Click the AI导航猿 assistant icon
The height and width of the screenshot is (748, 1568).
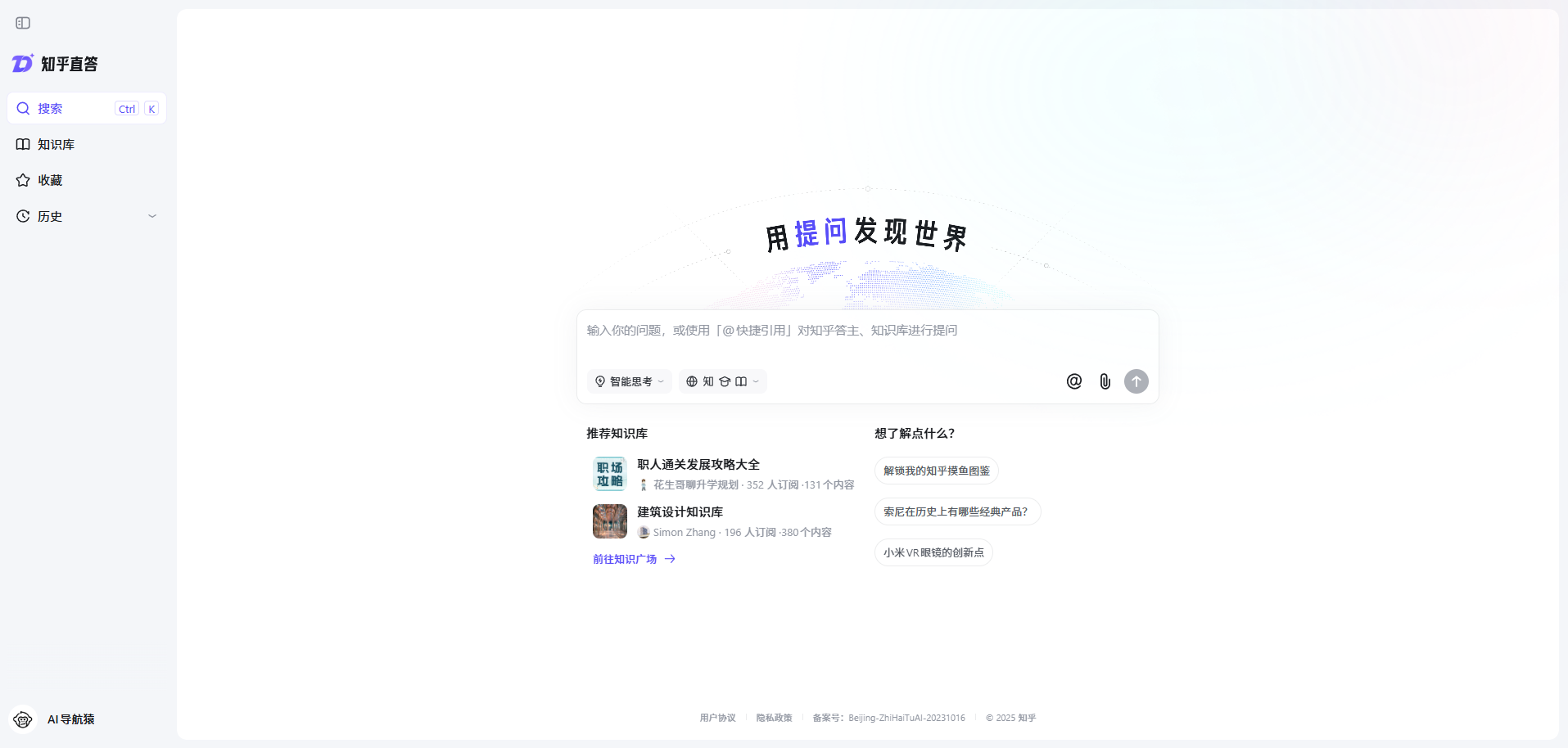tap(22, 719)
